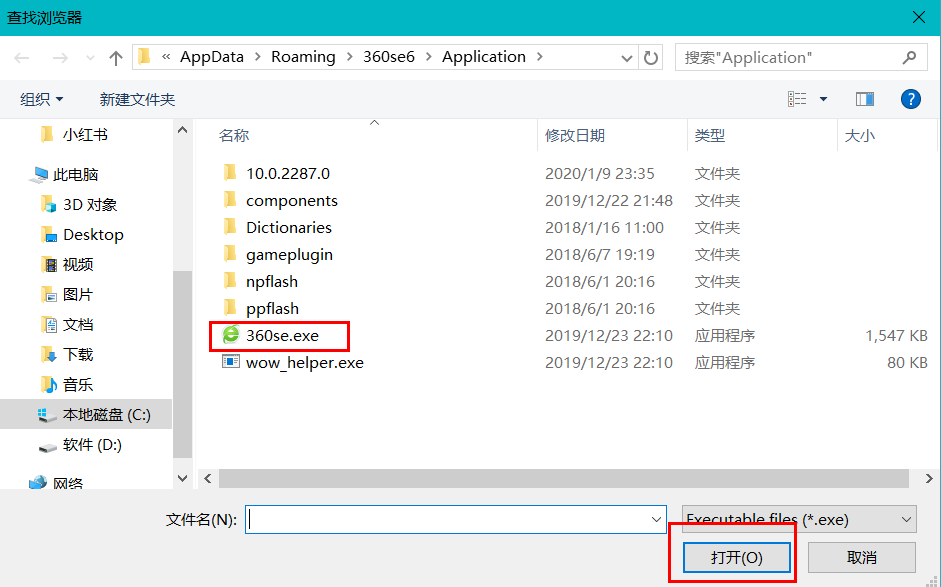941x587 pixels.
Task: Click the gameplugin folder name
Action: point(289,255)
